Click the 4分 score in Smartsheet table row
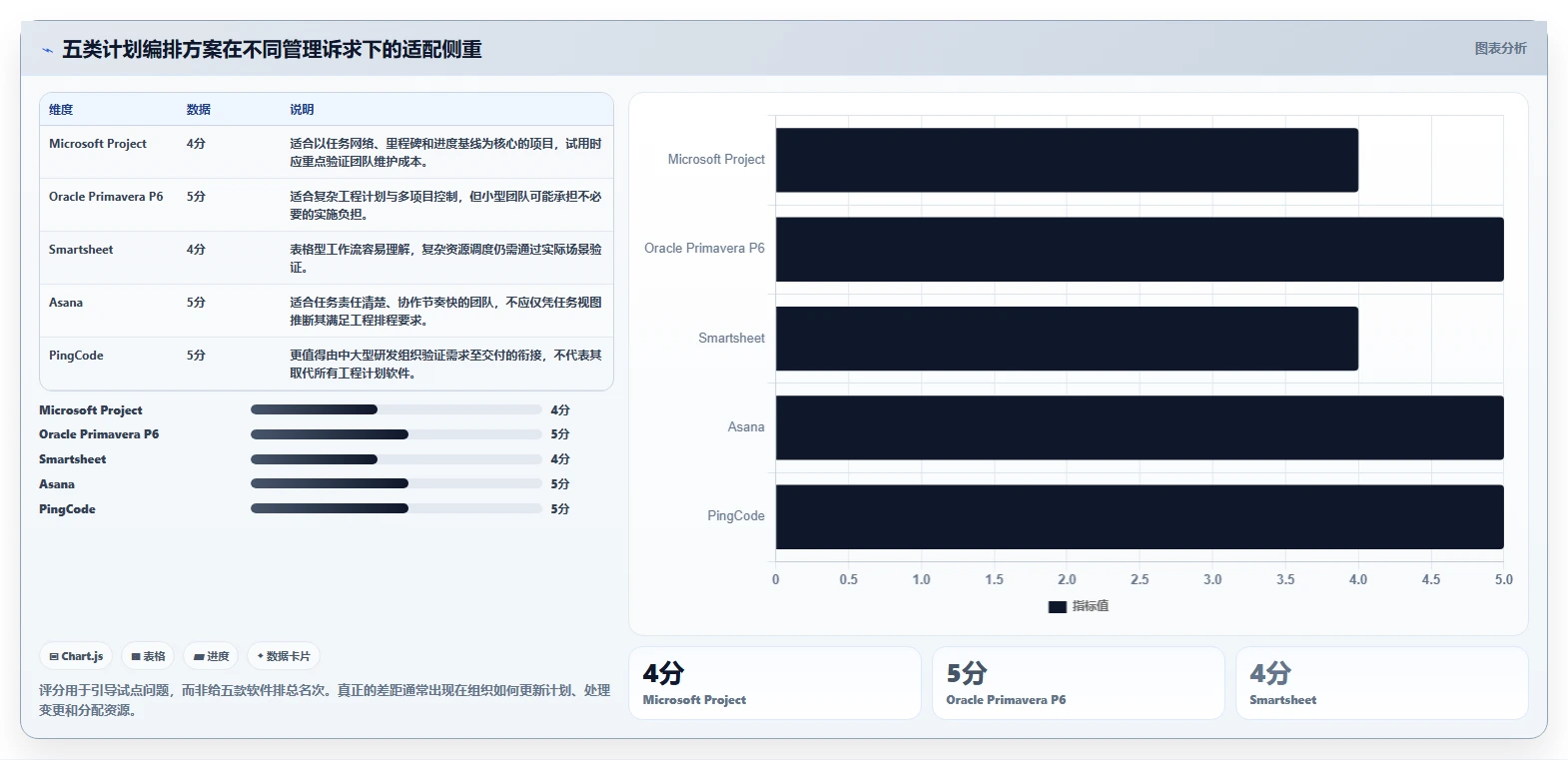The image size is (1568, 760). coord(196,250)
